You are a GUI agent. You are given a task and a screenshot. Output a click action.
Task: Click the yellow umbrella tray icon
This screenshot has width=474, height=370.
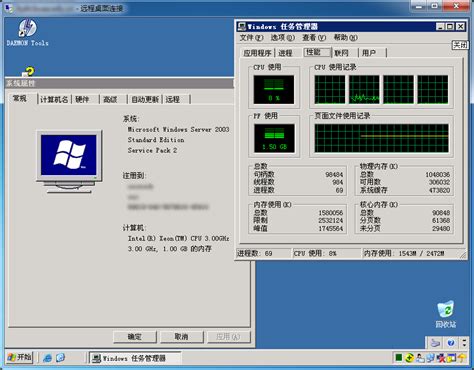[x=462, y=358]
